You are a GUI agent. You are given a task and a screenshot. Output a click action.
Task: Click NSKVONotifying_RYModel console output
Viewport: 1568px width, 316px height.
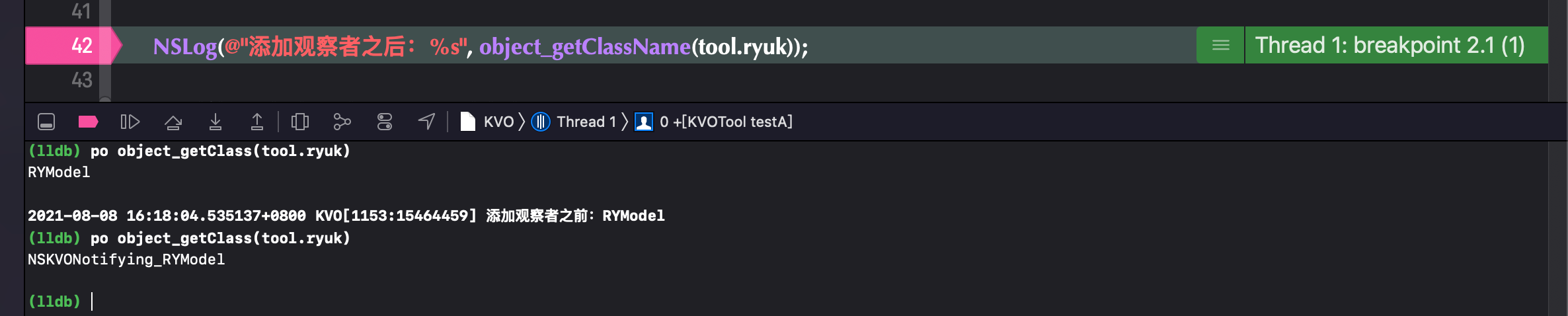click(x=126, y=259)
